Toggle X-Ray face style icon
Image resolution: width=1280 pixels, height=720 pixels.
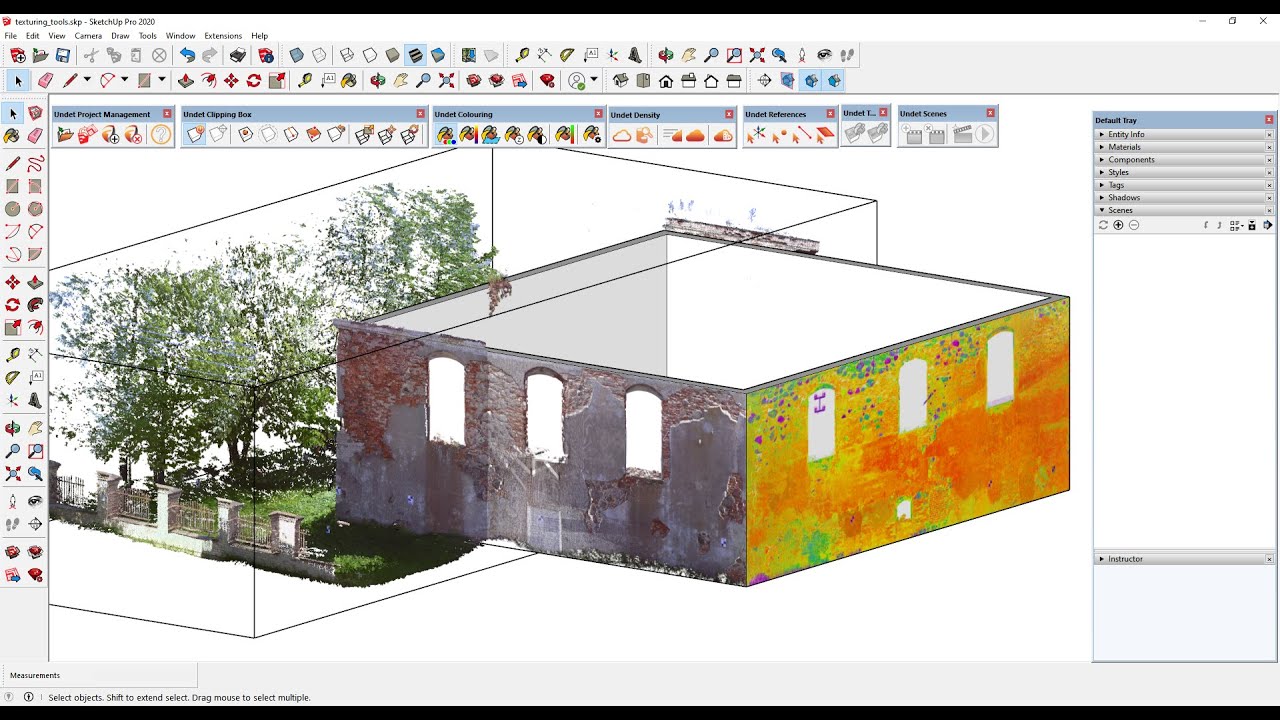coord(296,55)
